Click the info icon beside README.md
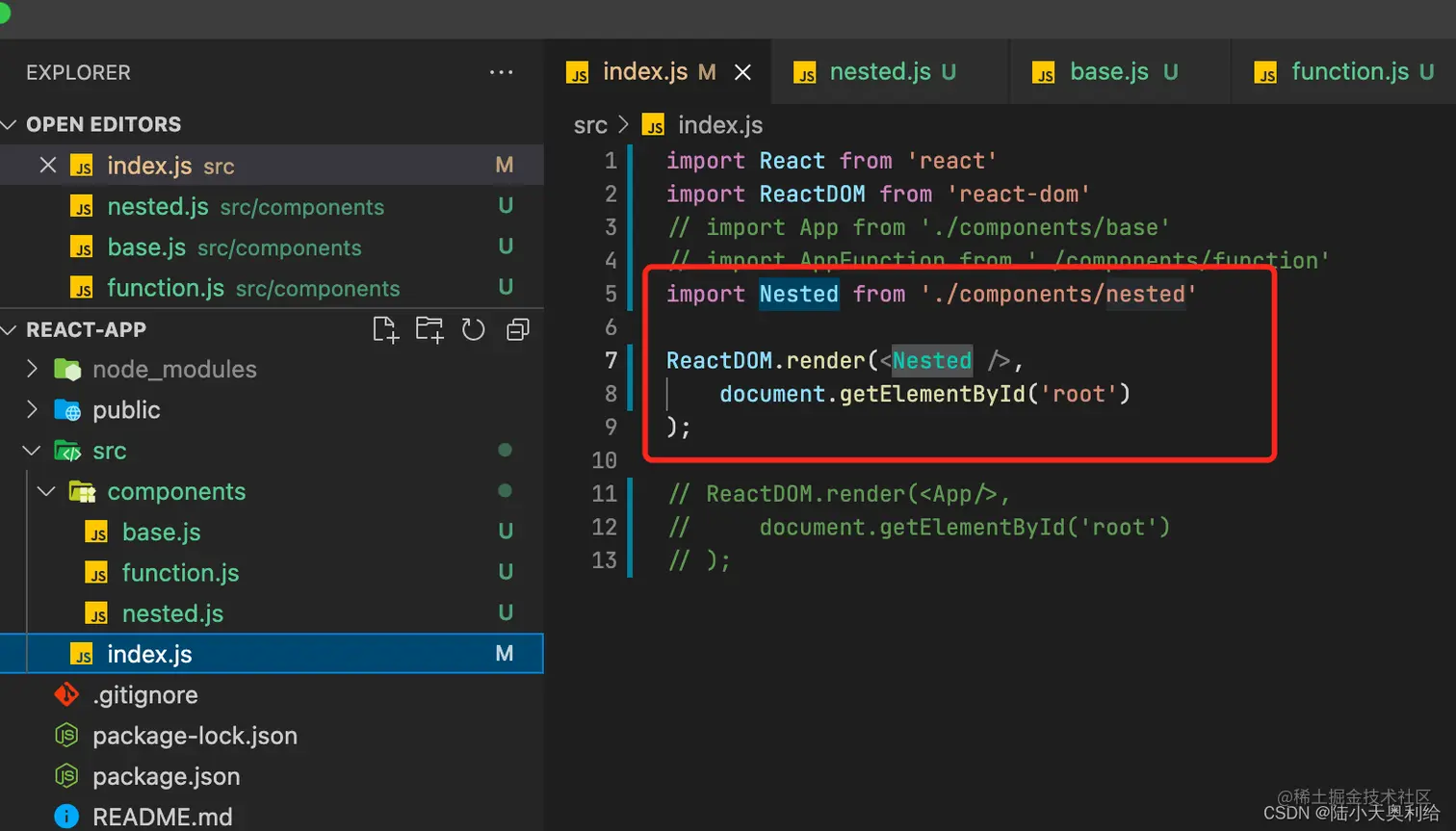1456x831 pixels. [x=66, y=817]
